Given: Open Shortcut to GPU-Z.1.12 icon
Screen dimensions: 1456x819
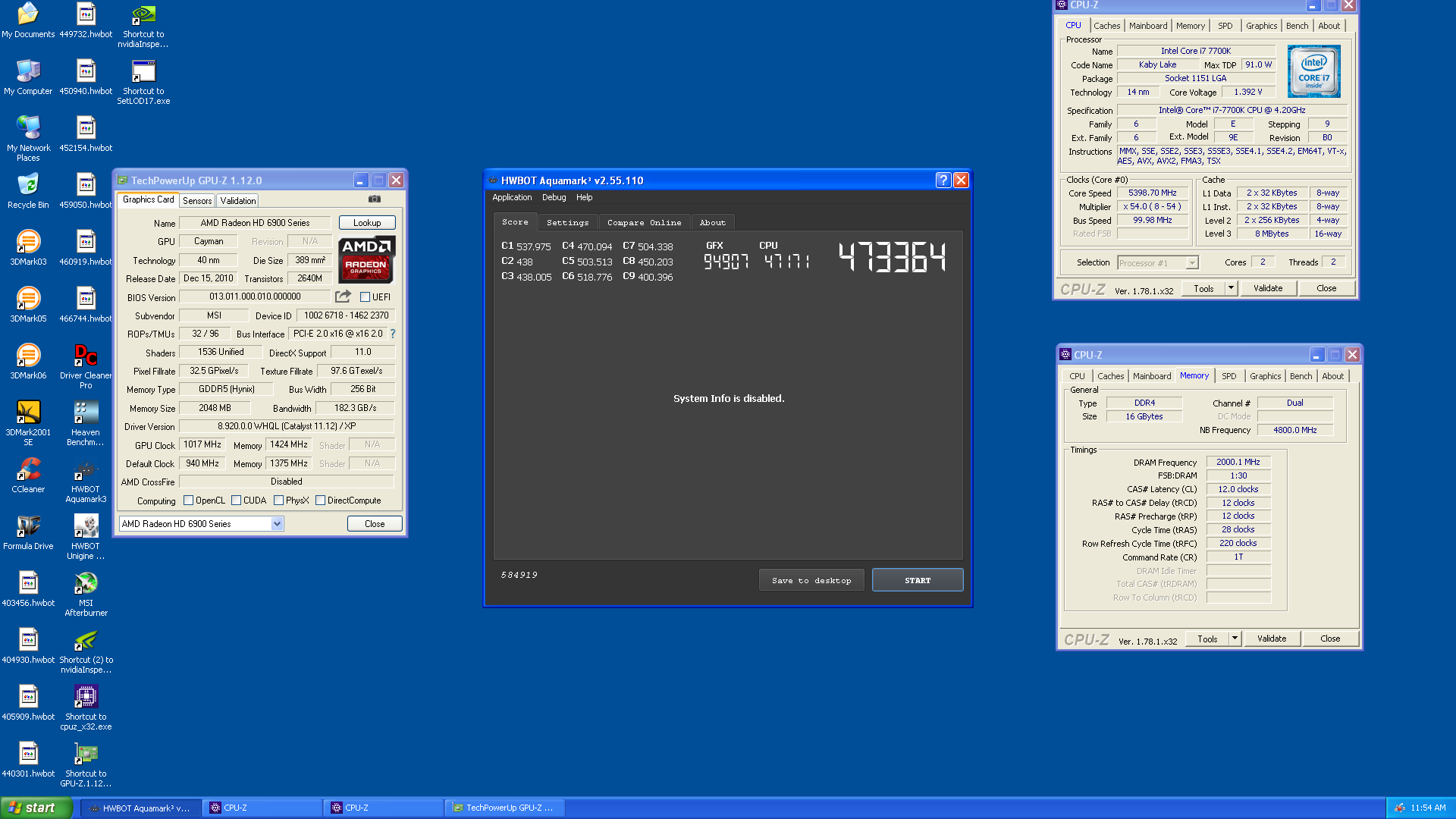Looking at the screenshot, I should (x=86, y=764).
